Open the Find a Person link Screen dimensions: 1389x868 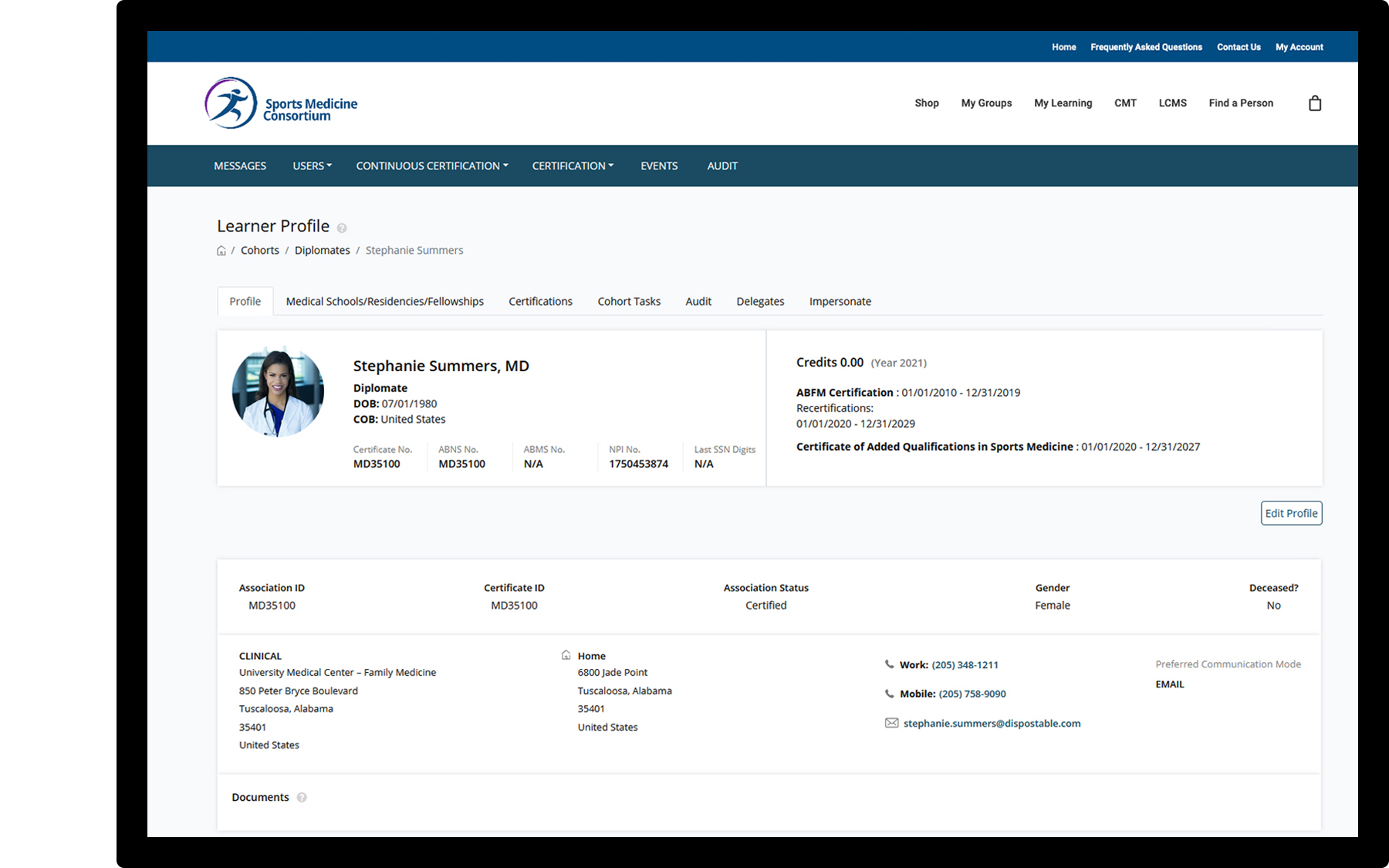[x=1241, y=103]
